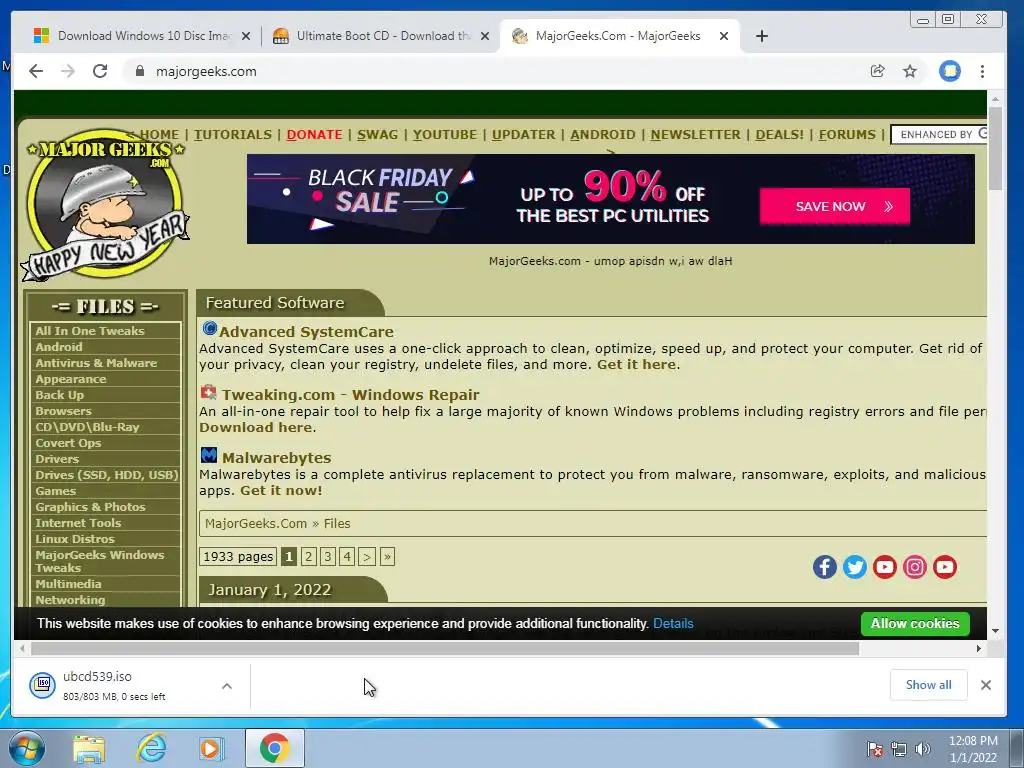Image resolution: width=1024 pixels, height=768 pixels.
Task: Open the Advanced SystemCare icon
Action: point(210,328)
